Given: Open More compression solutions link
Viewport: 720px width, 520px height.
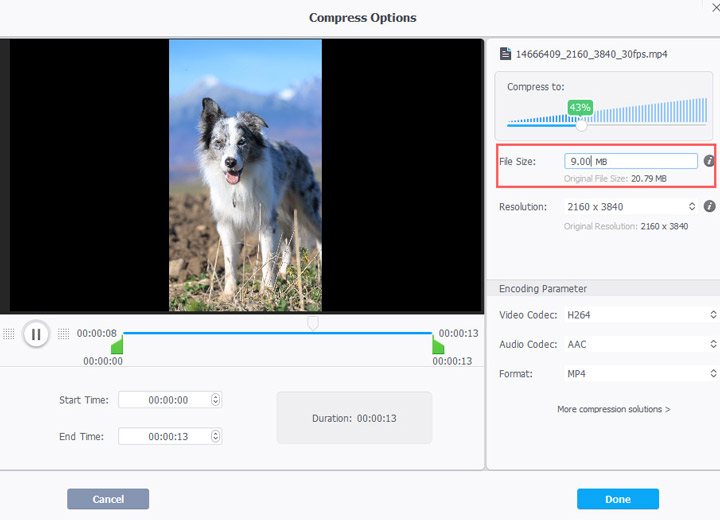Looking at the screenshot, I should tap(613, 409).
